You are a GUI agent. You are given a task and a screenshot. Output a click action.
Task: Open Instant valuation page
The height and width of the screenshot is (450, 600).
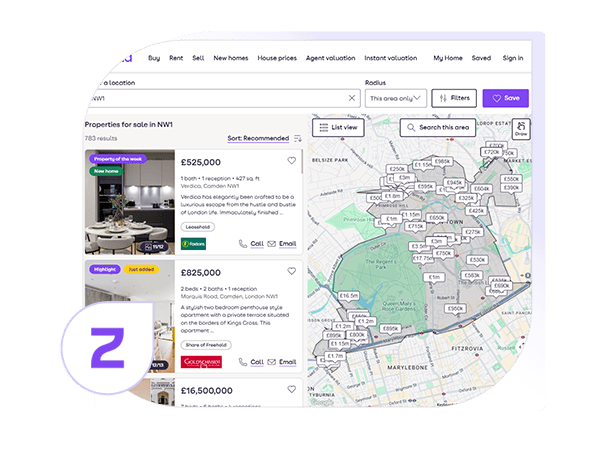(x=391, y=58)
